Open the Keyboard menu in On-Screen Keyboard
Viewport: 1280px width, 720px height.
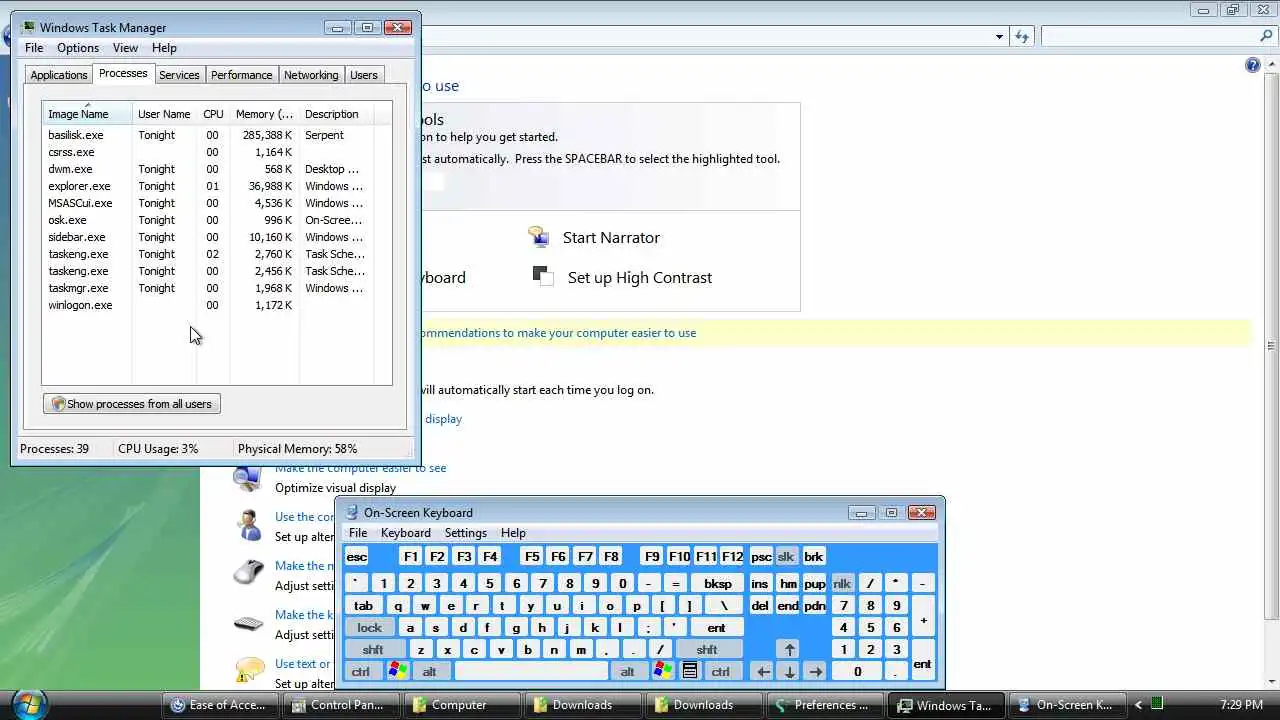point(405,533)
